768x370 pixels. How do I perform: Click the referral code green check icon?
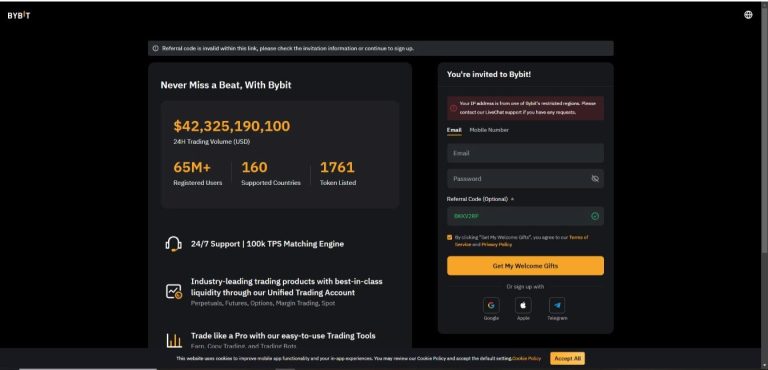(595, 216)
